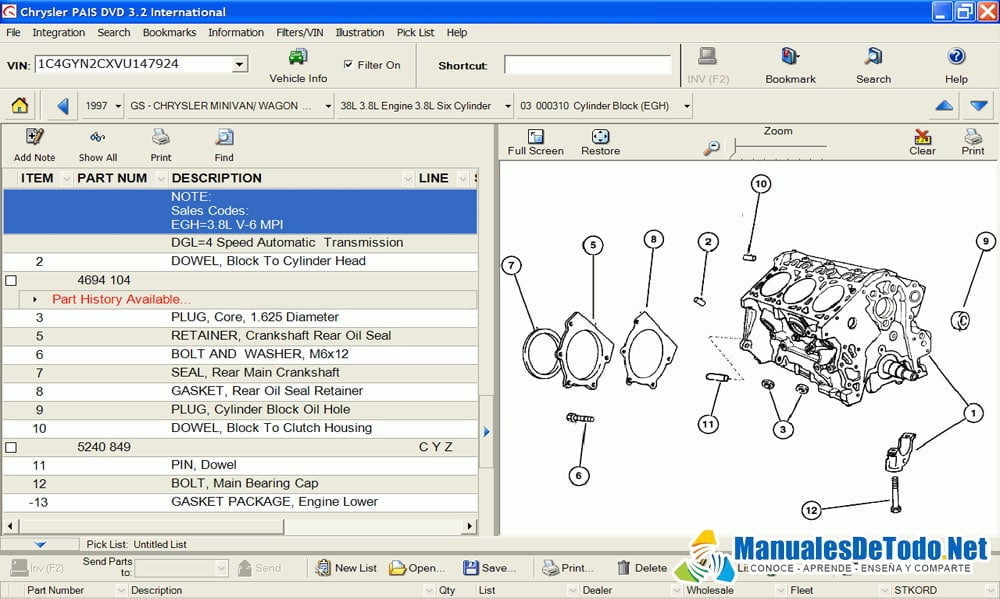Go to previous illustration with up arrow
Screen dimensions: 1000x599
coord(944,106)
